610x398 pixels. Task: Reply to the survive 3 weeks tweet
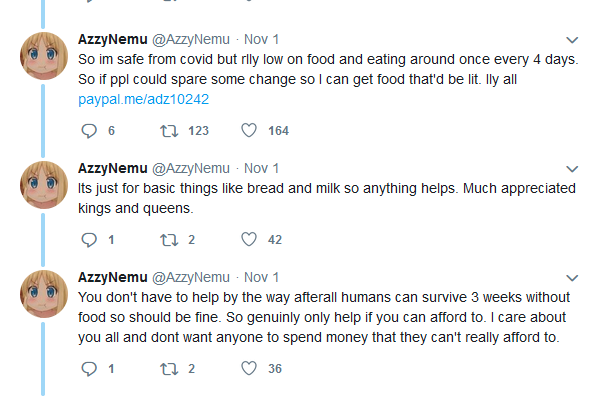(x=89, y=369)
